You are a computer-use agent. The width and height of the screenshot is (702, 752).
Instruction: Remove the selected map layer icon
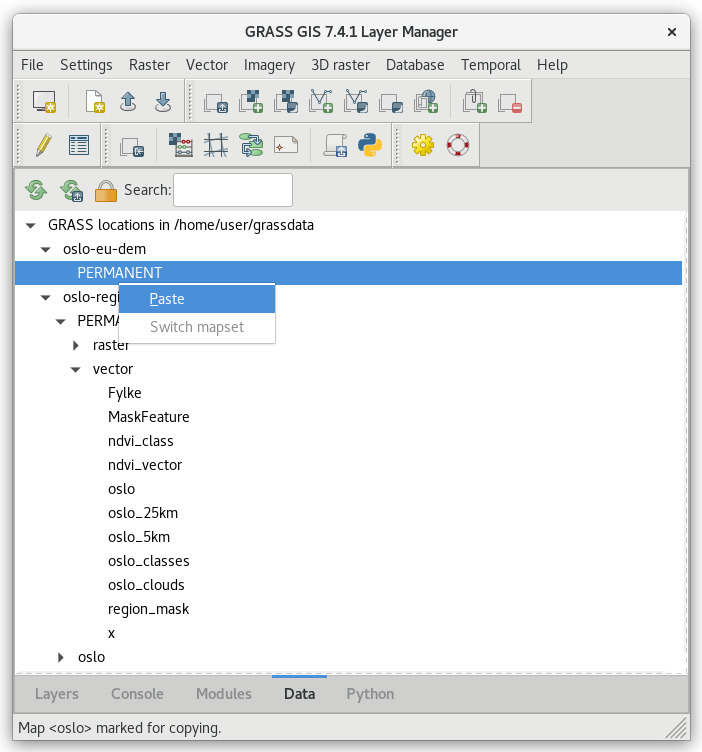coord(510,102)
